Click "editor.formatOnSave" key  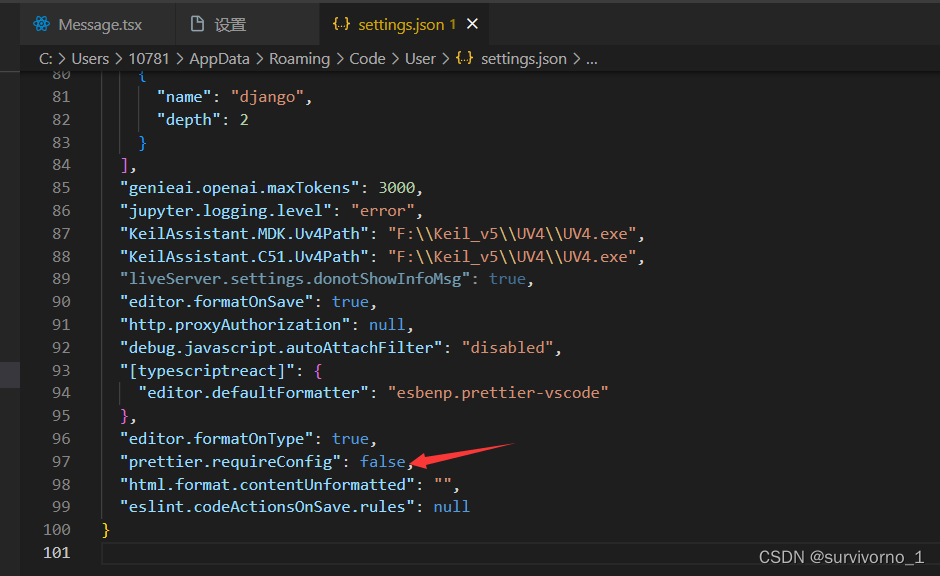click(216, 302)
